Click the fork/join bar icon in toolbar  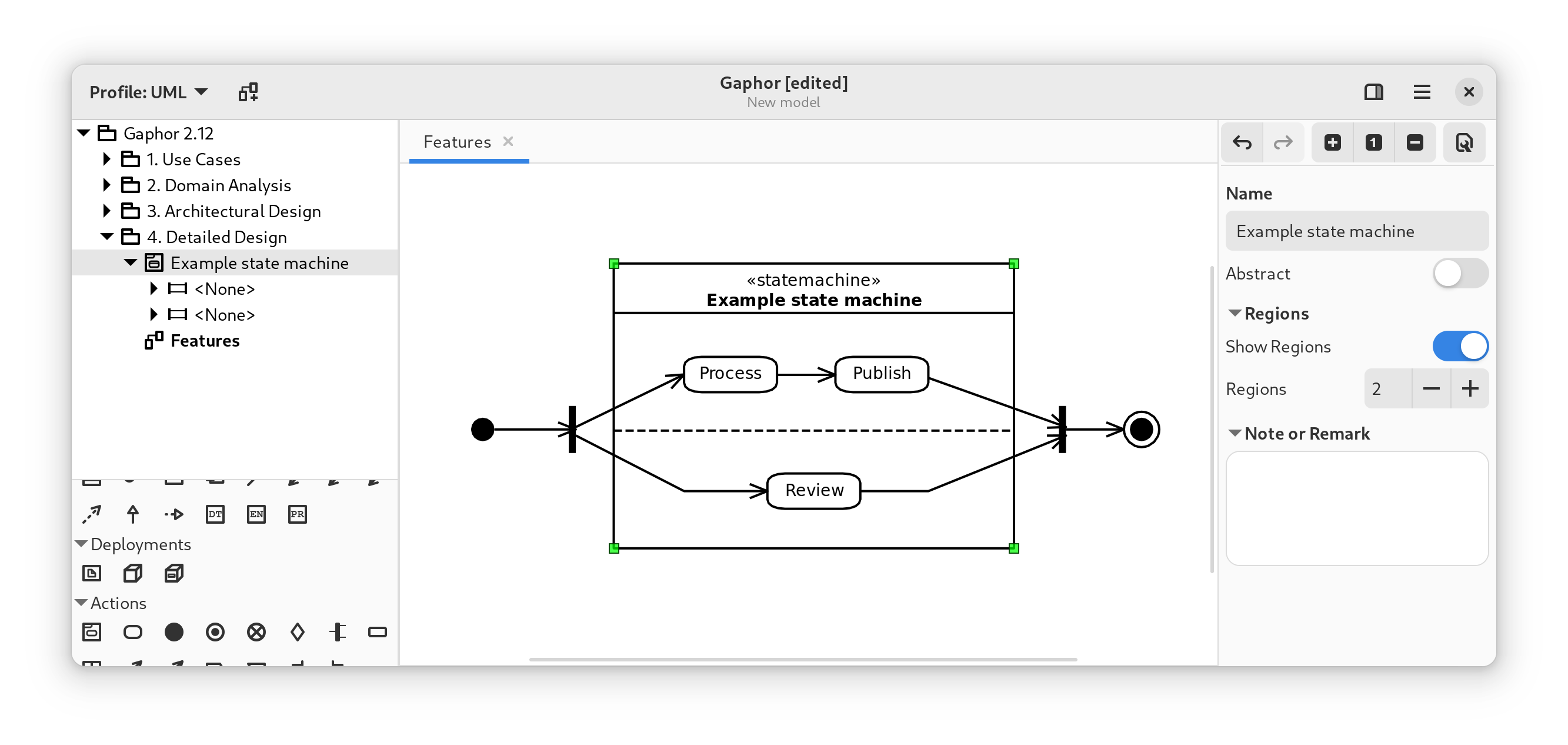click(x=337, y=632)
